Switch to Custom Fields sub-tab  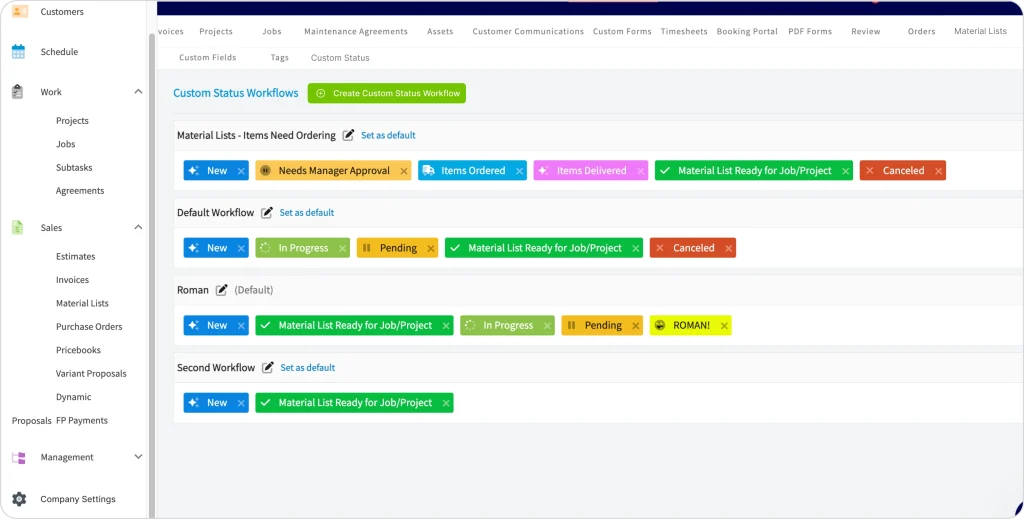point(208,57)
